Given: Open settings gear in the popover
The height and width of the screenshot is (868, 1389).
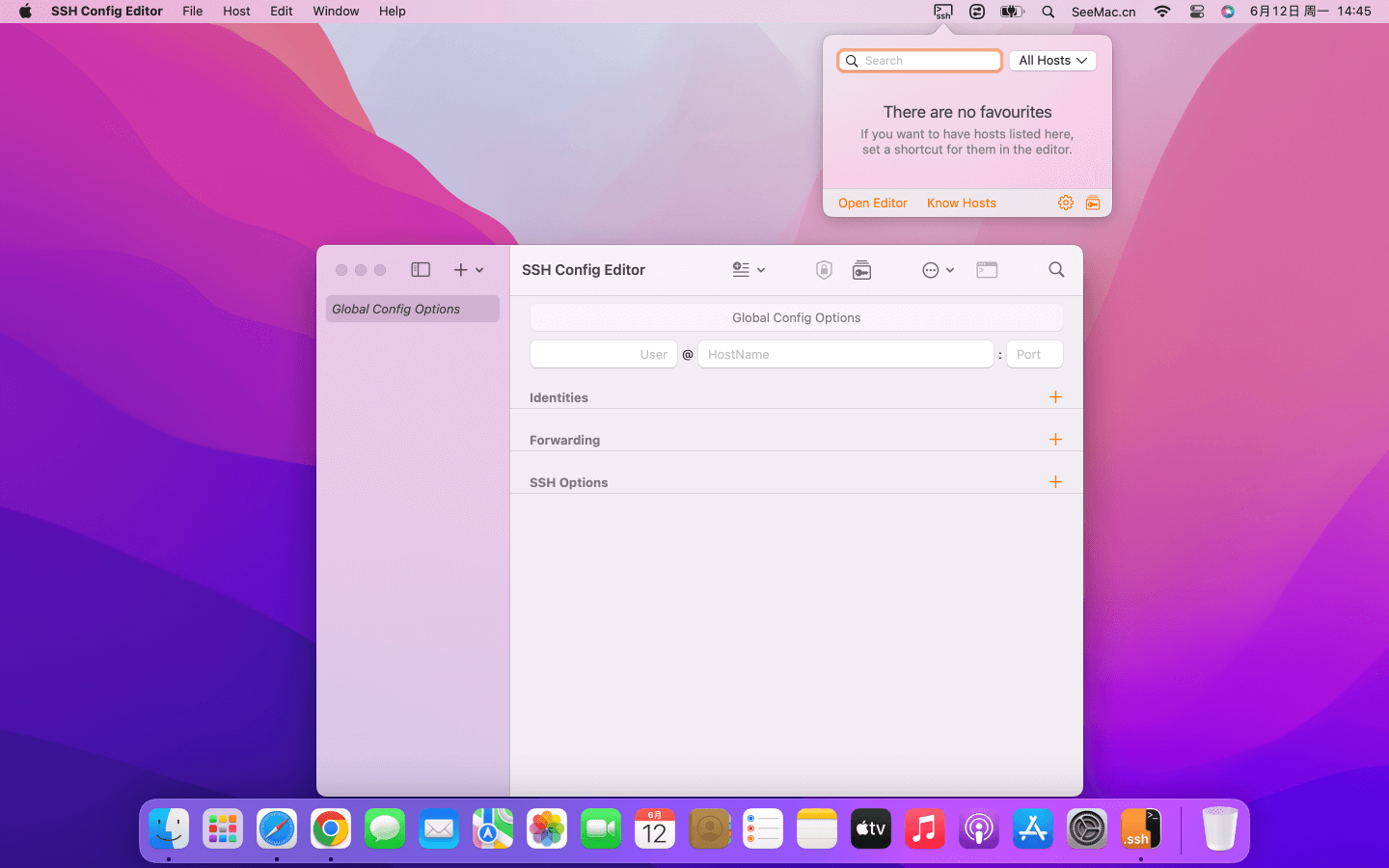Looking at the screenshot, I should [1066, 203].
